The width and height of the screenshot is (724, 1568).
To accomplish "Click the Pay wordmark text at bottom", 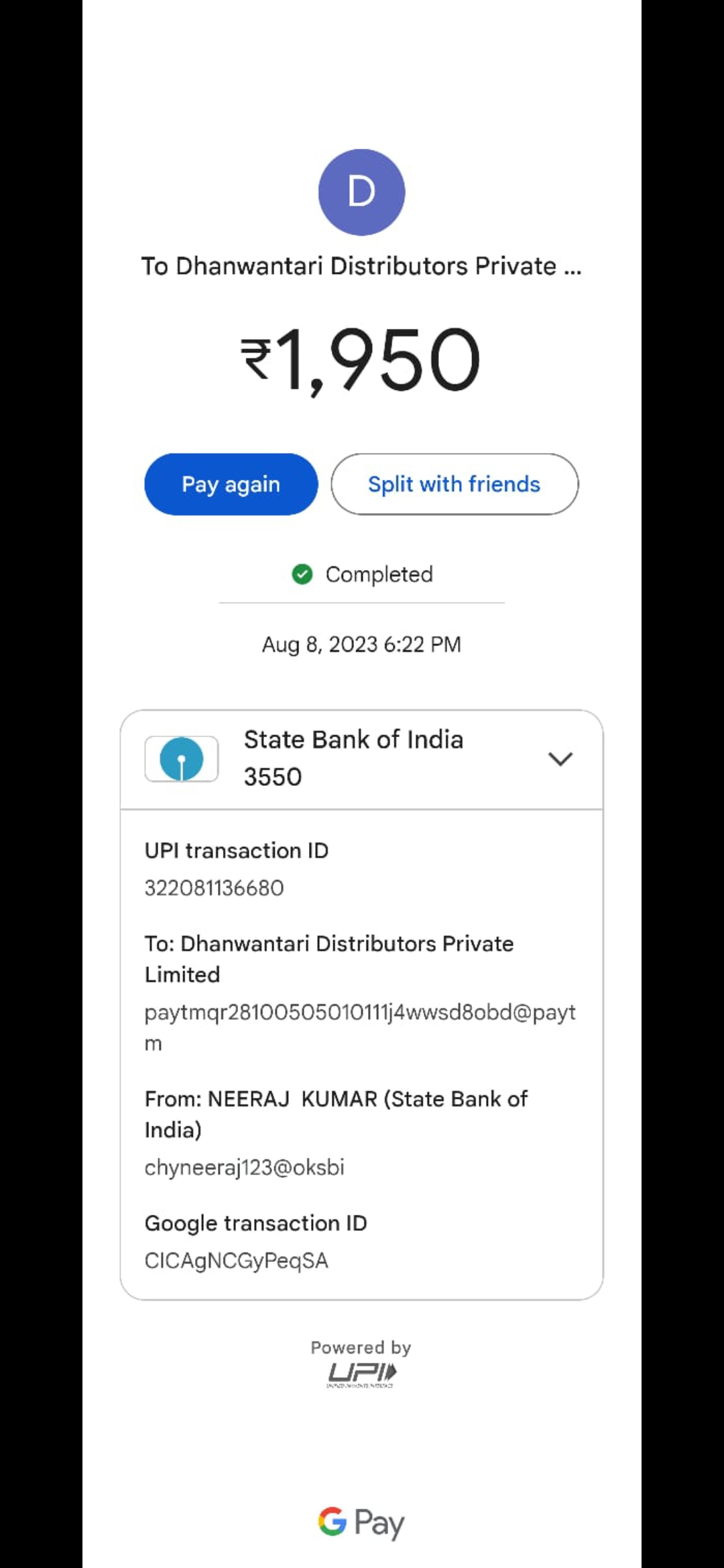I will pyautogui.click(x=379, y=1523).
